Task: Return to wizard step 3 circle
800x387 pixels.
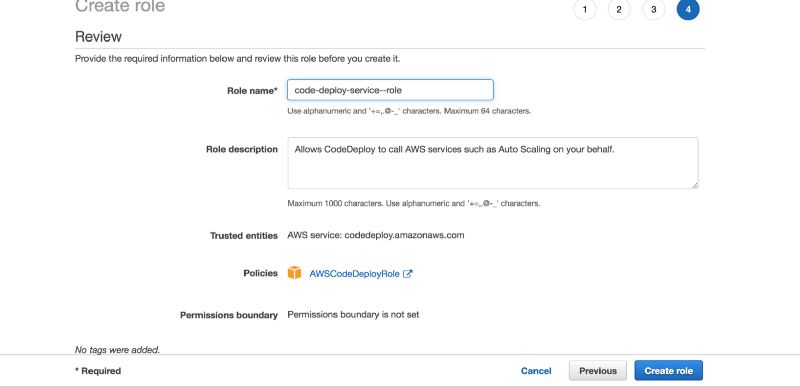Action: [654, 9]
